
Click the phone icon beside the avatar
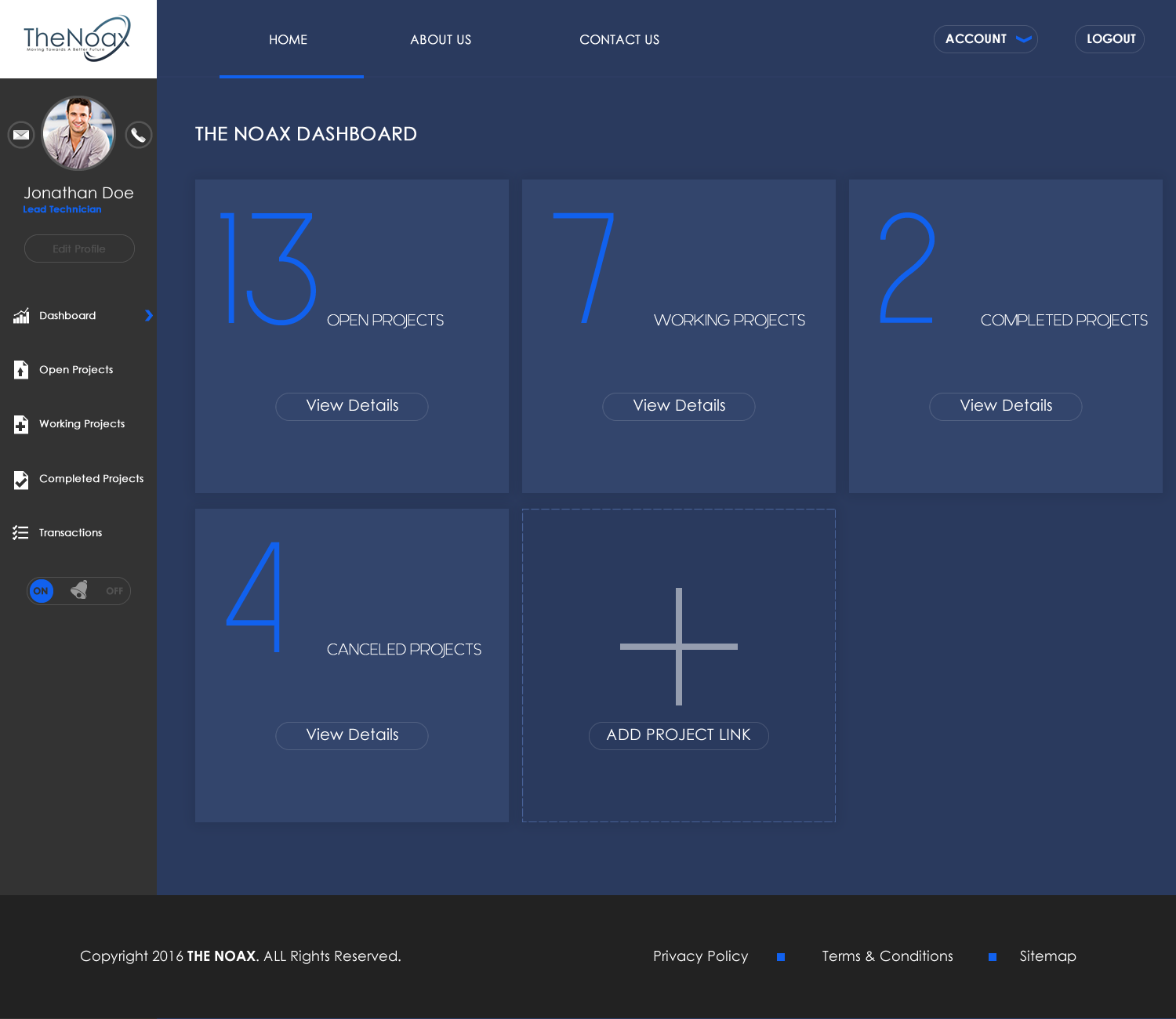point(138,134)
